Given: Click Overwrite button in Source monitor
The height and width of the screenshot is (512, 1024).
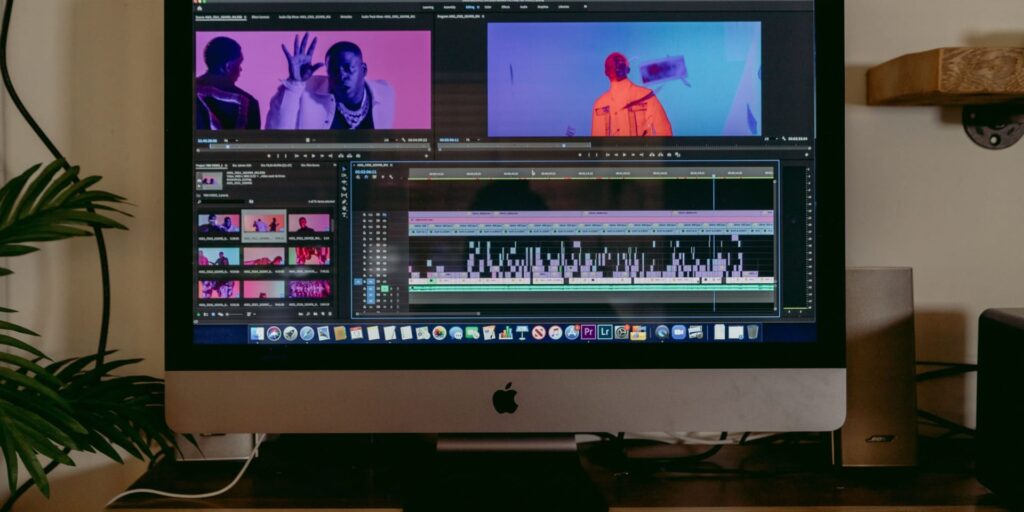Looking at the screenshot, I should pos(349,156).
